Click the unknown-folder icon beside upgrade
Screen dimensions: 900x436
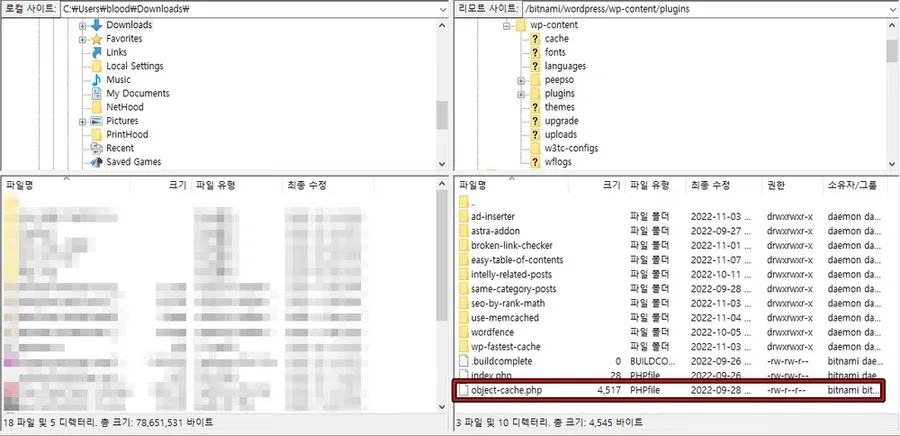pyautogui.click(x=535, y=121)
